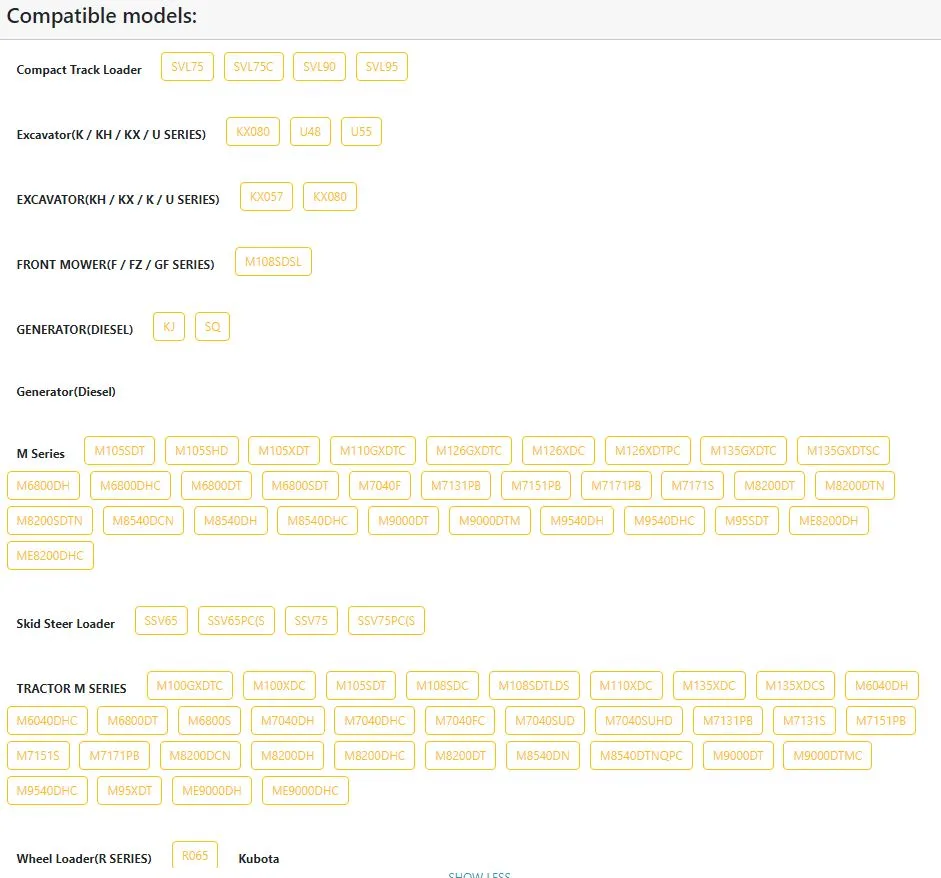941x878 pixels.
Task: Open the M8540DTNQPC tractor model
Action: 641,756
